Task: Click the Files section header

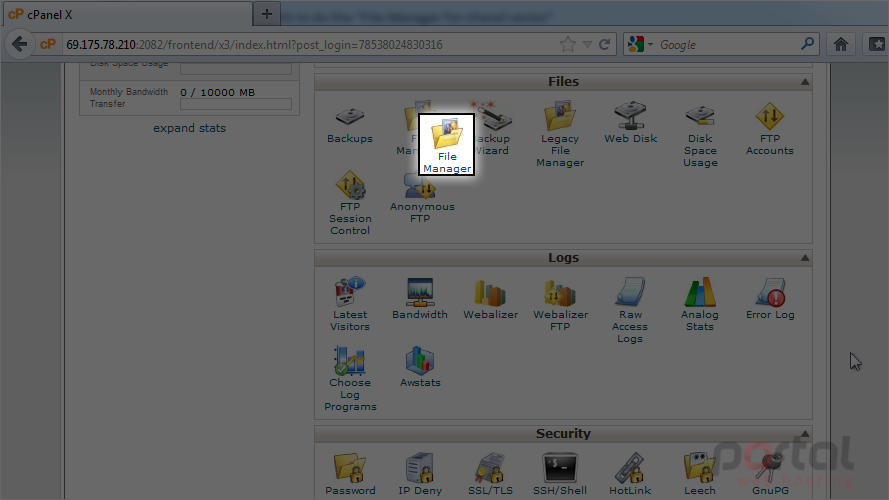Action: pyautogui.click(x=563, y=82)
